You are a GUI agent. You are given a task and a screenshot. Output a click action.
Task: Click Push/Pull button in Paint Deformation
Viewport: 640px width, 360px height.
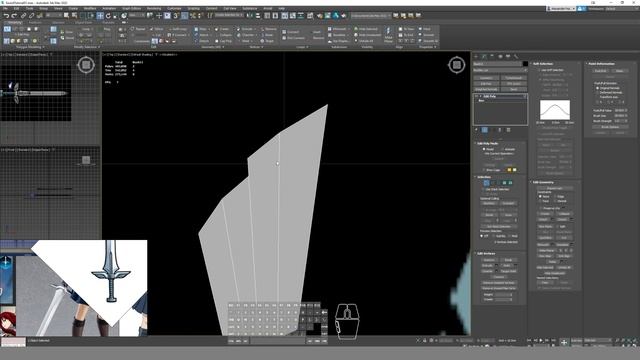click(600, 71)
